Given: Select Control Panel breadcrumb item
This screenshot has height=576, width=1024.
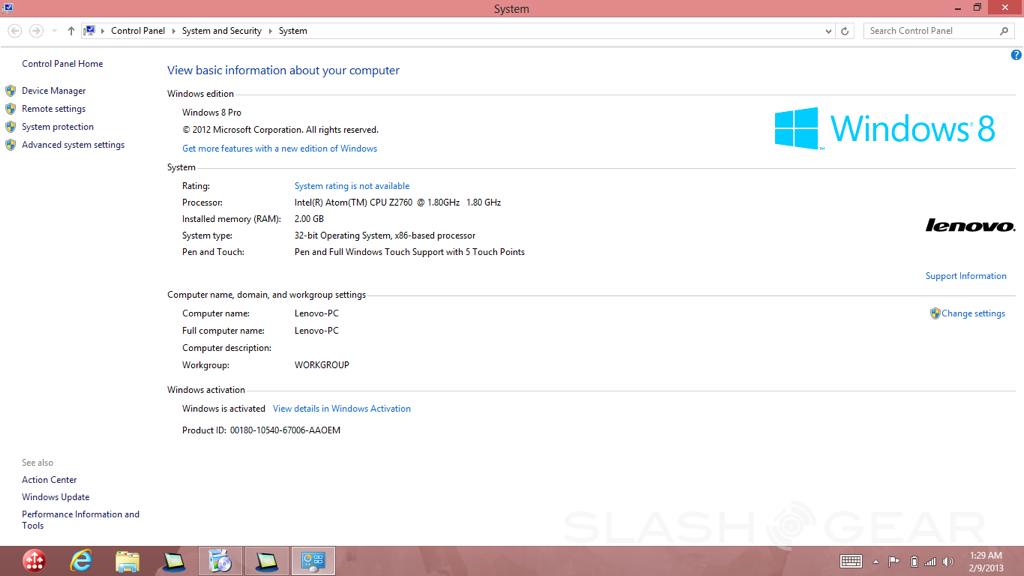Looking at the screenshot, I should 138,31.
